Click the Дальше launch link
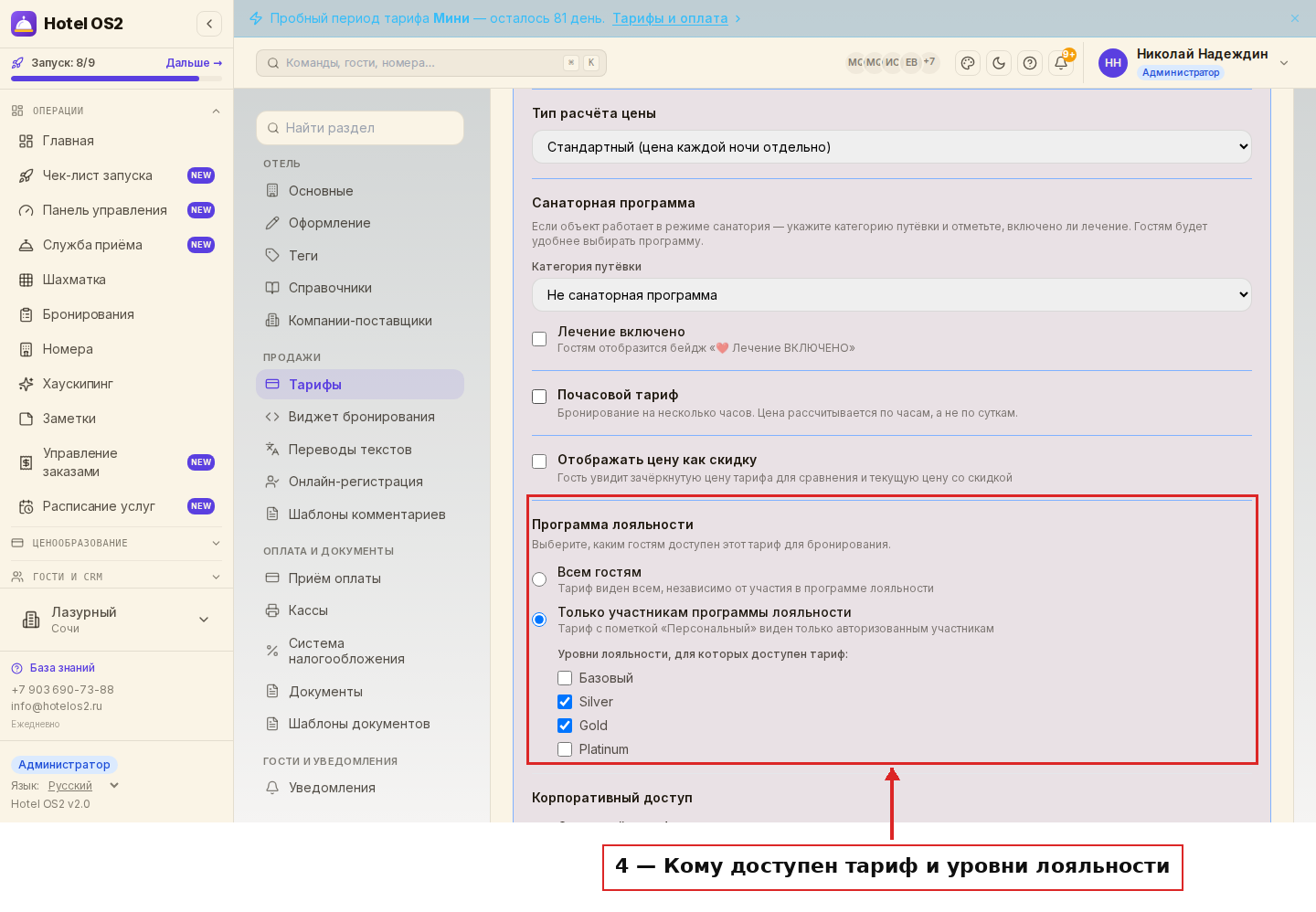This screenshot has width=1316, height=912. click(x=194, y=63)
